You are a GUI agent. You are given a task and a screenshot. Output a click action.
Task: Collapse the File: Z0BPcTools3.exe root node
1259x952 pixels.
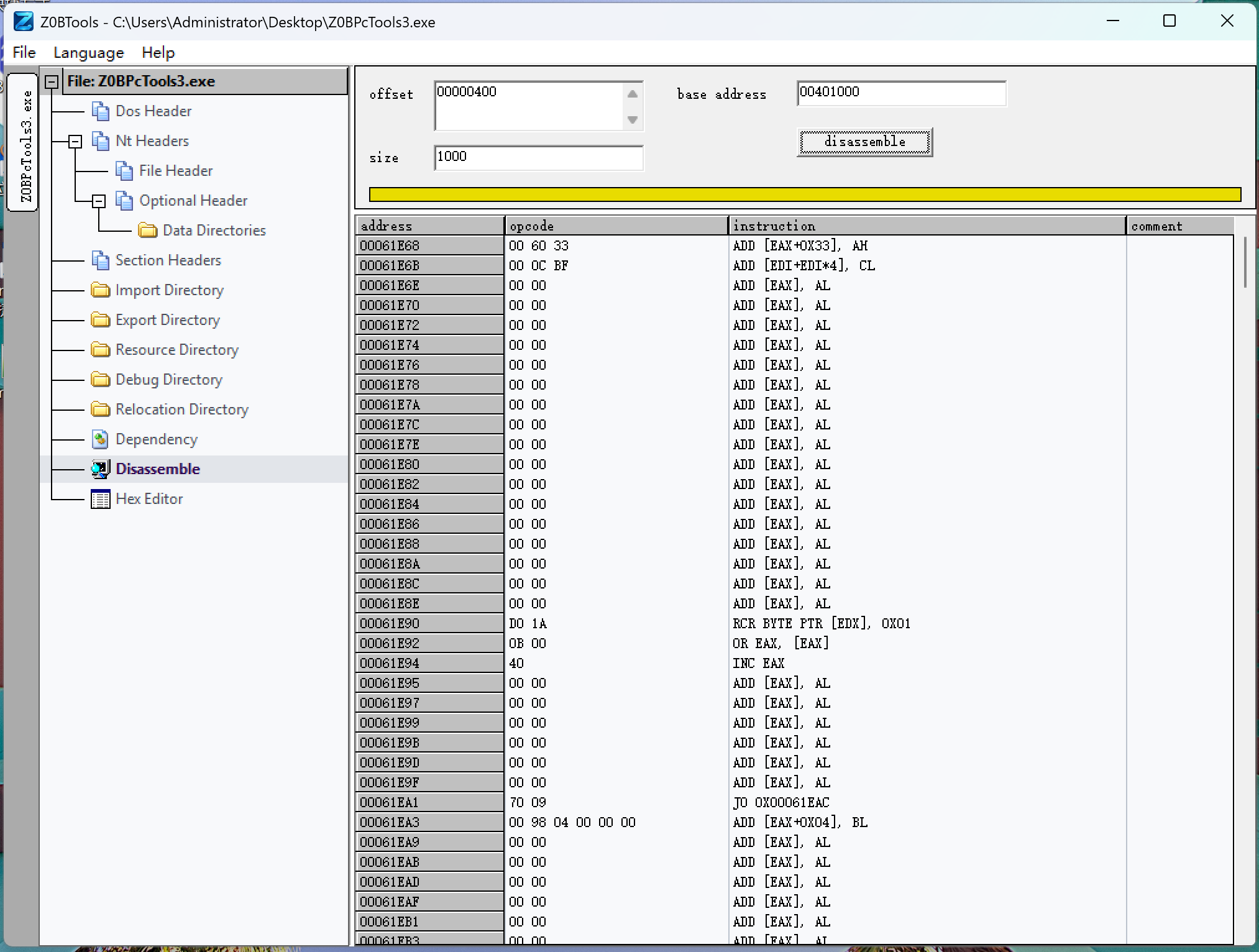[x=52, y=82]
